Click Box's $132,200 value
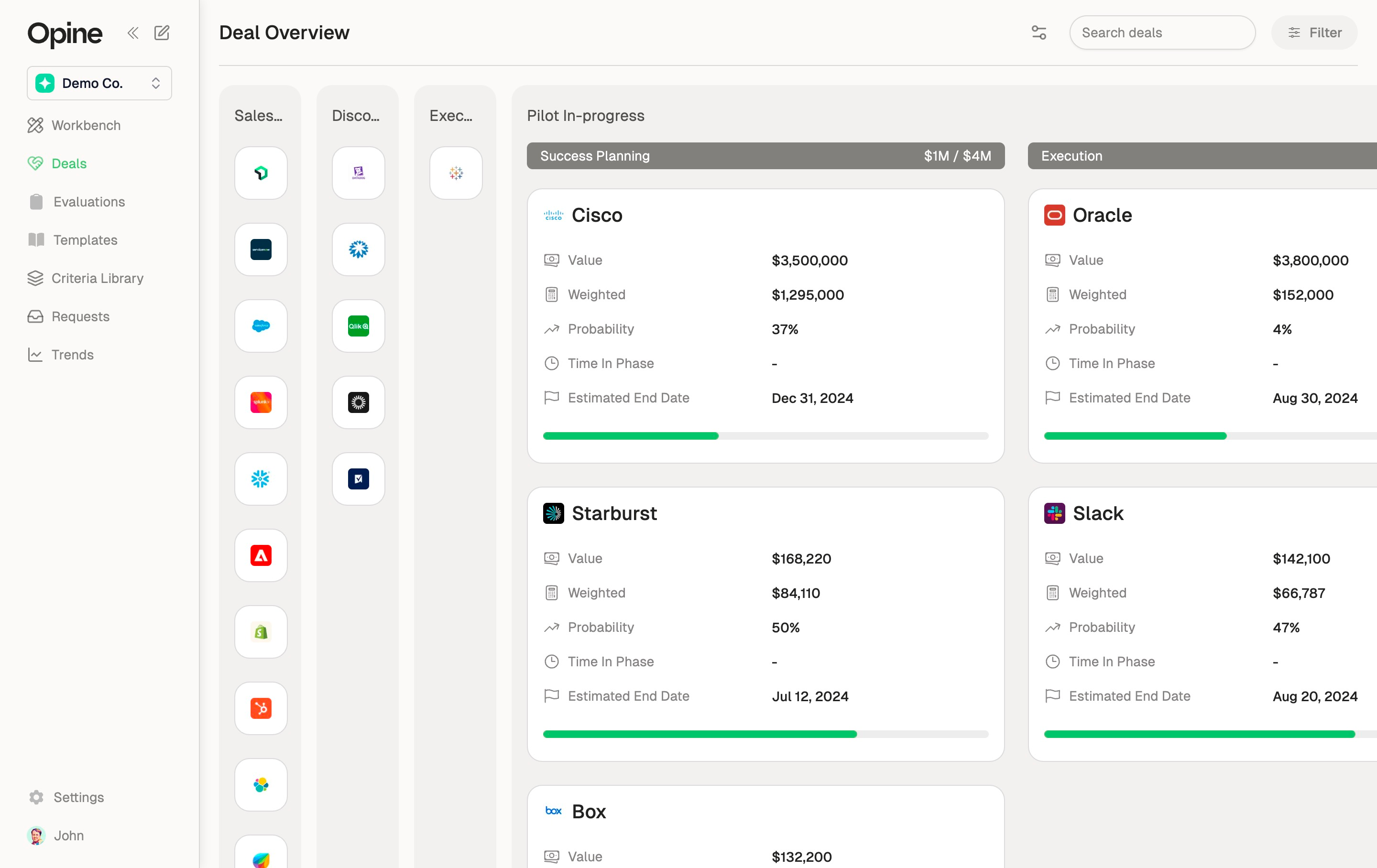 pos(801,857)
